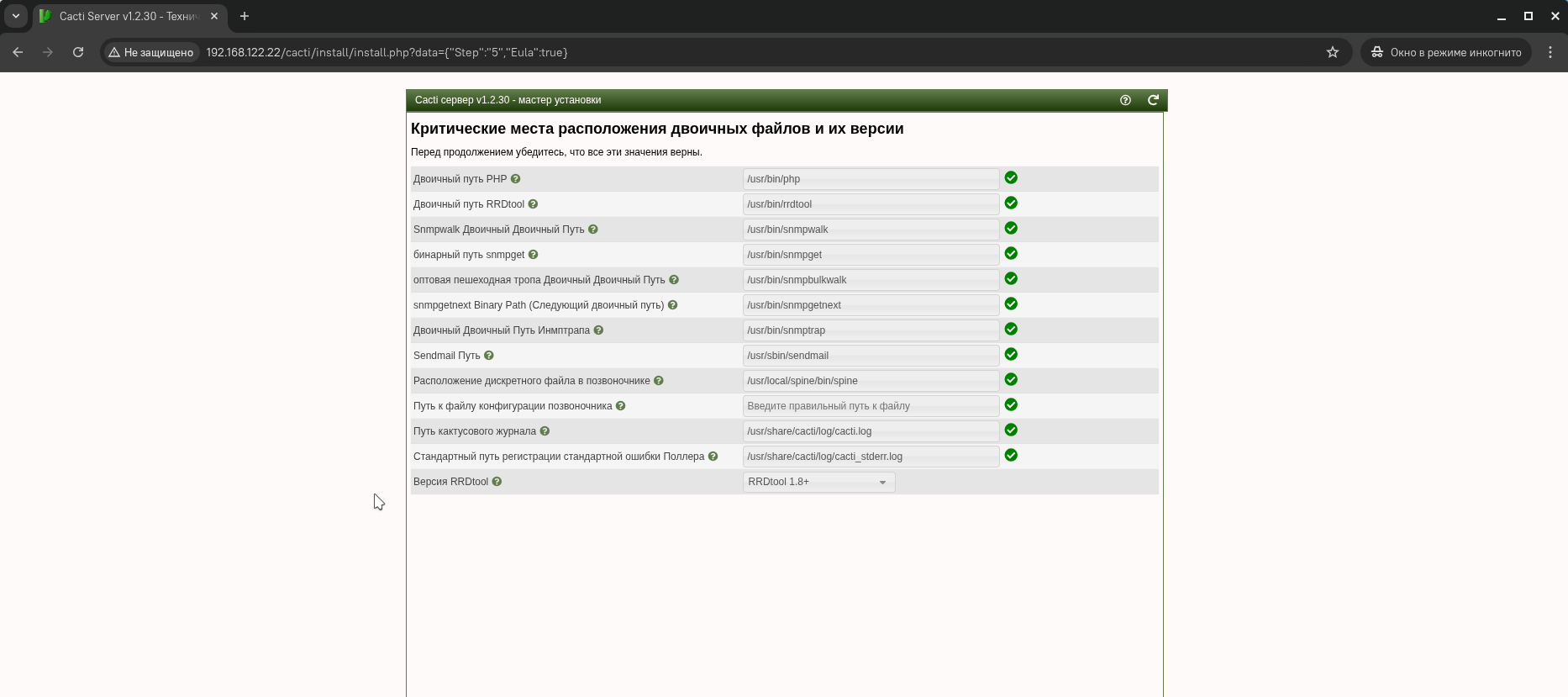Close the Cacti Server tab
The image size is (1568, 697).
pyautogui.click(x=214, y=16)
